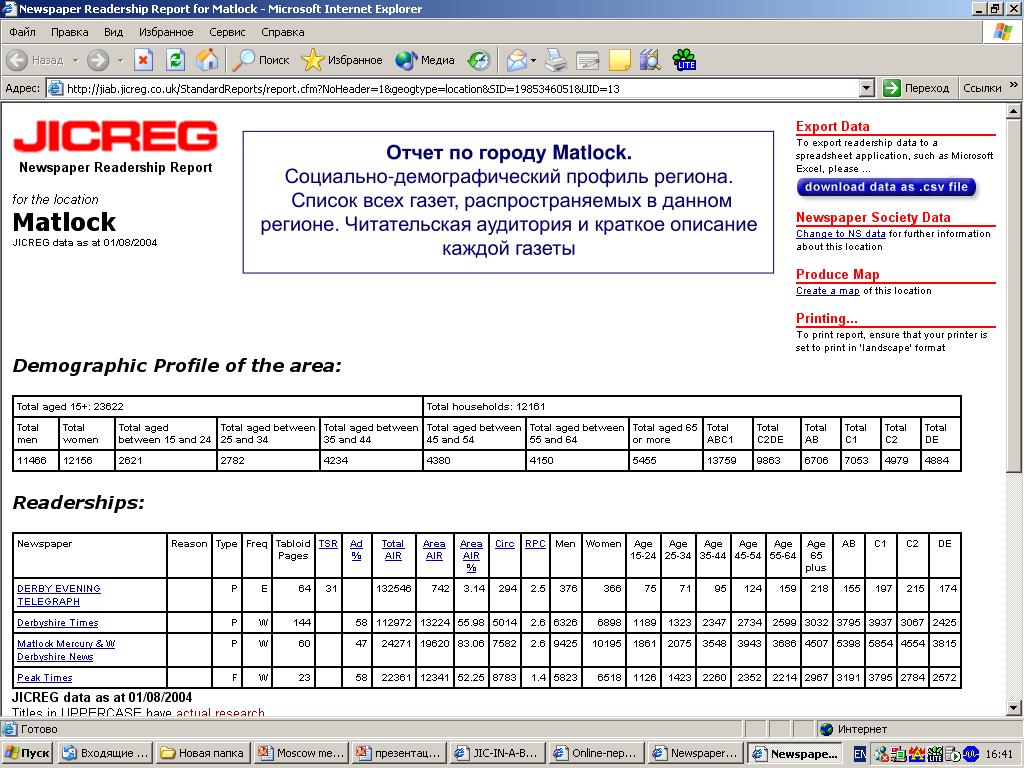1024x768 pixels.
Task: Open the DERBY EVENING TELEGRAPH newspaper link
Action: (59, 595)
